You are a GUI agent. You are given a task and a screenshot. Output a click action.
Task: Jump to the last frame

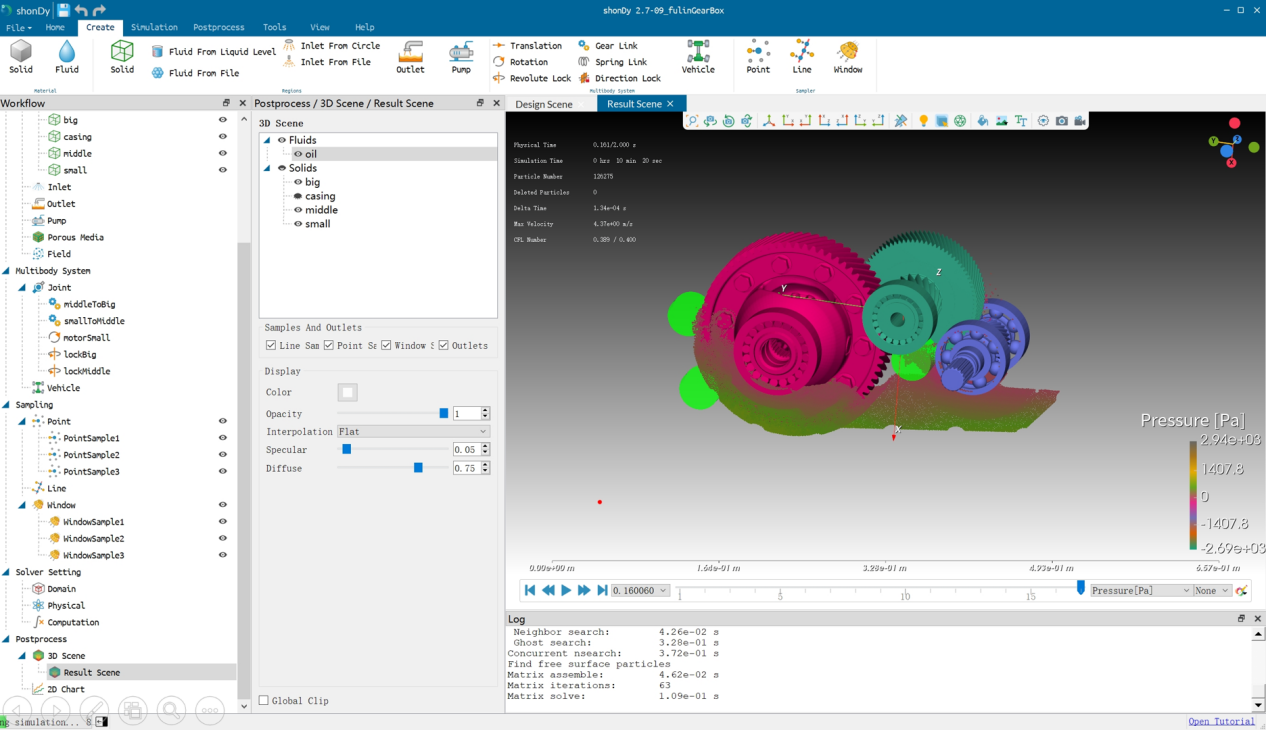(602, 591)
